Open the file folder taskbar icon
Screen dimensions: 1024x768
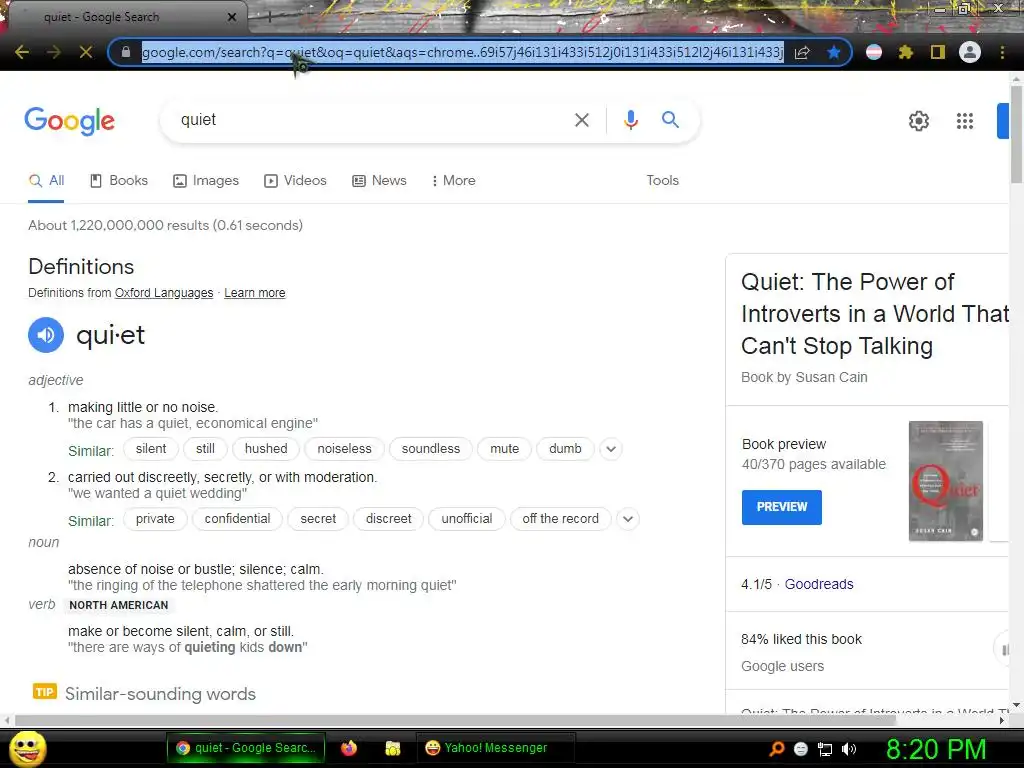point(392,748)
